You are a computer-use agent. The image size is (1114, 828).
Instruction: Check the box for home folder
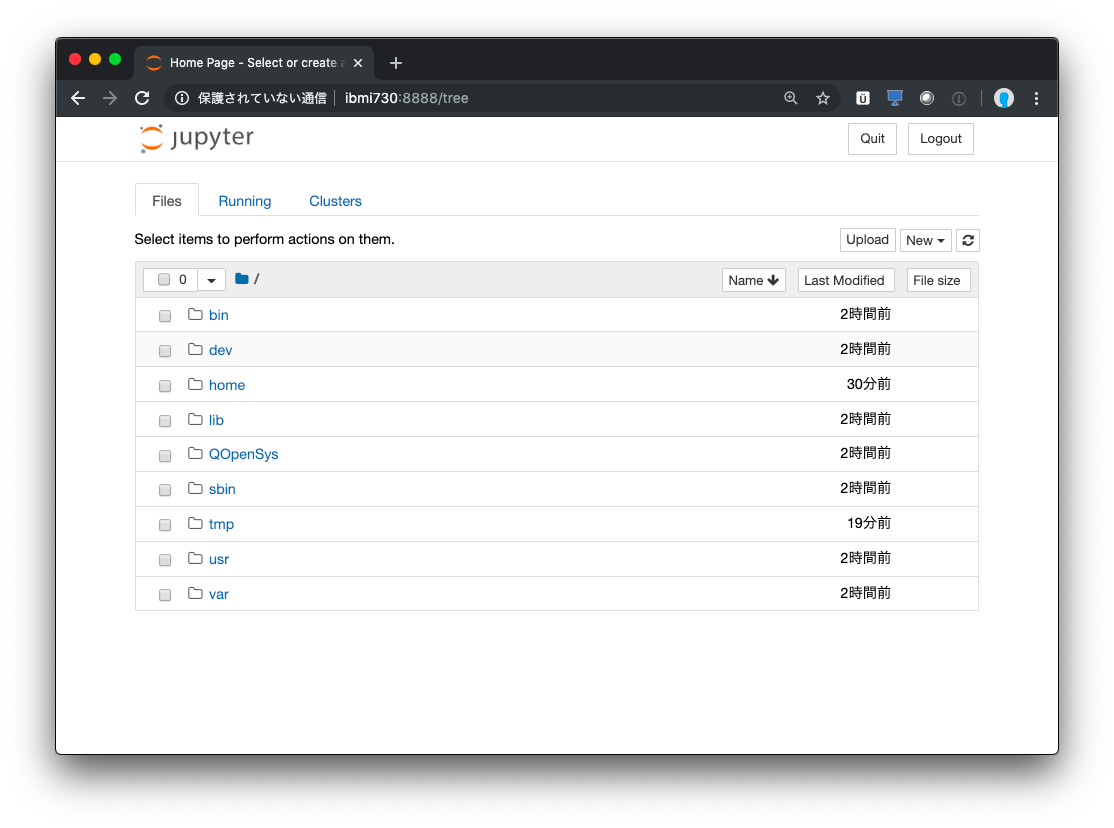pyautogui.click(x=165, y=385)
